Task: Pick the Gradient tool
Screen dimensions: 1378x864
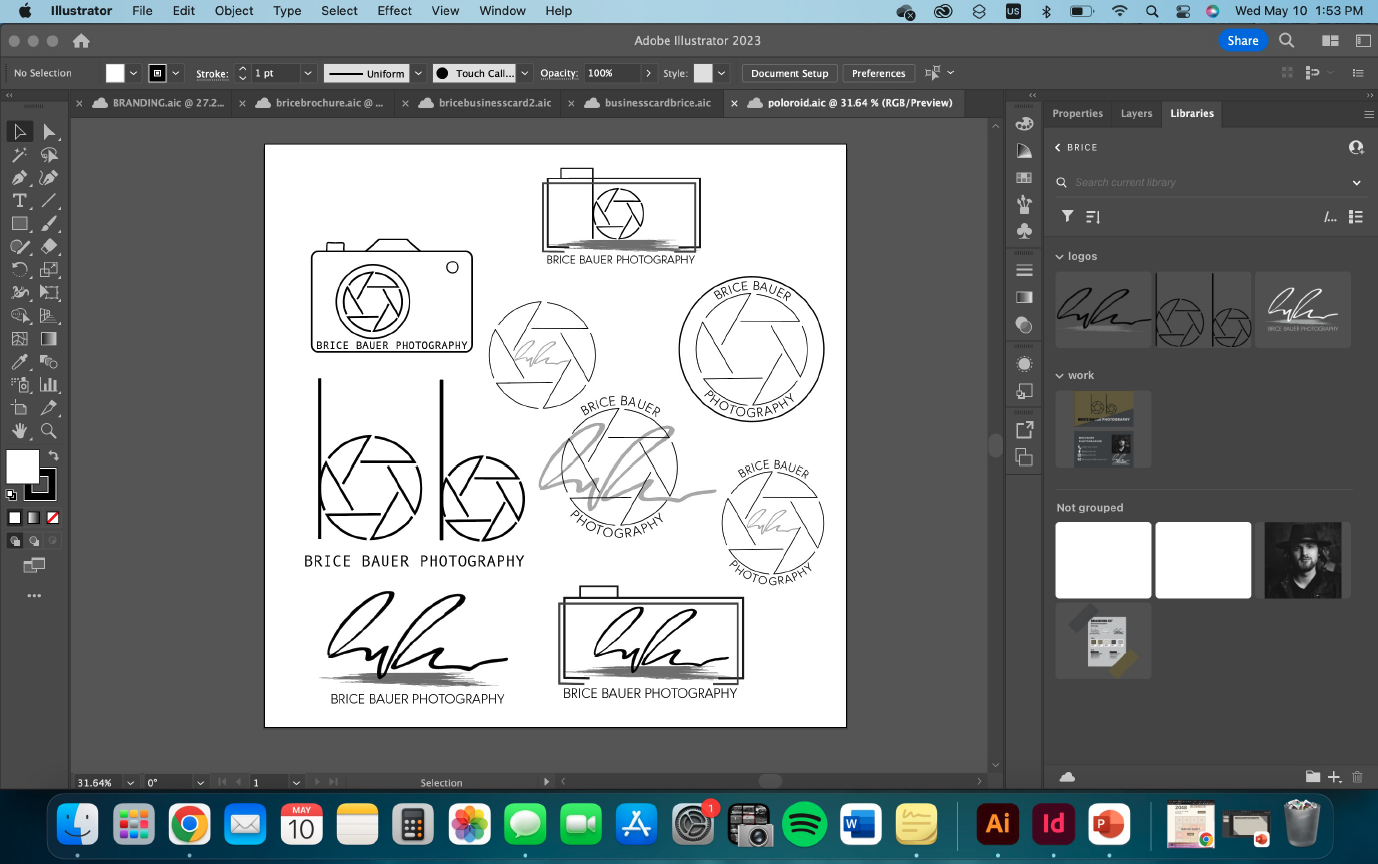Action: [x=49, y=339]
